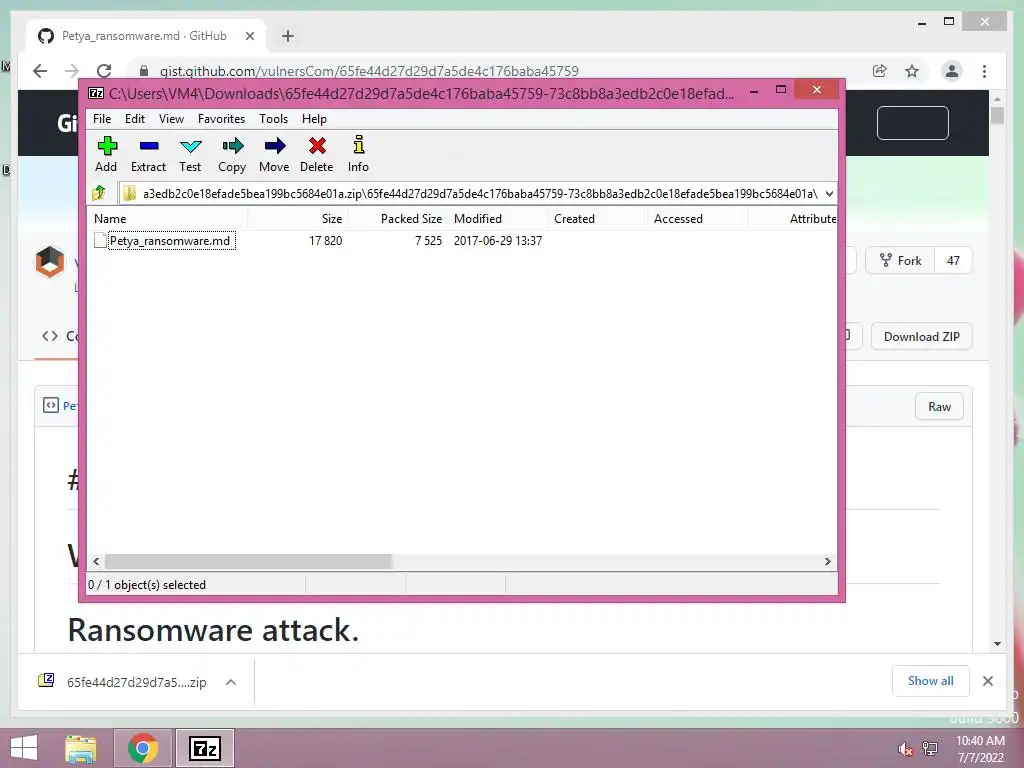Viewport: 1024px width, 768px height.
Task: Click the Chrome page vertical scrollbar thumb
Action: tap(997, 116)
